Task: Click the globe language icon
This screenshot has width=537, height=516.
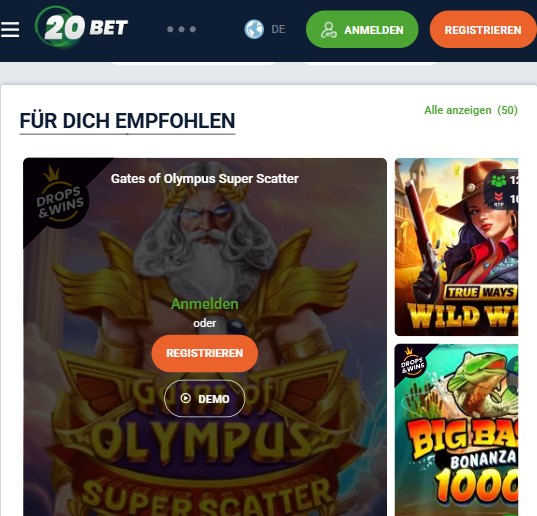Action: (254, 29)
